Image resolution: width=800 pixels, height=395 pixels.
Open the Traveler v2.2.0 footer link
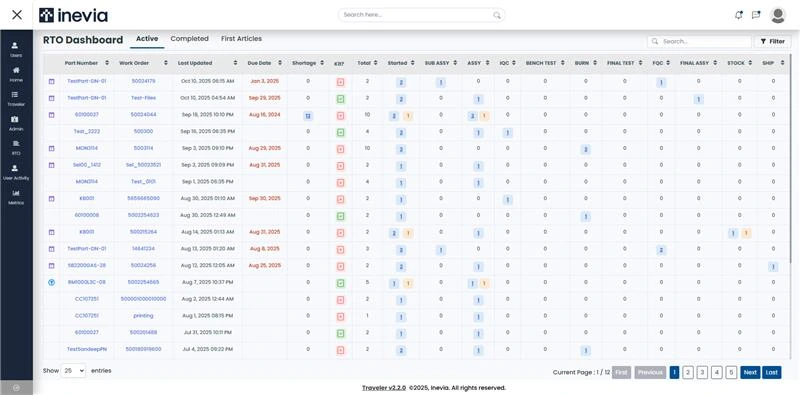384,388
